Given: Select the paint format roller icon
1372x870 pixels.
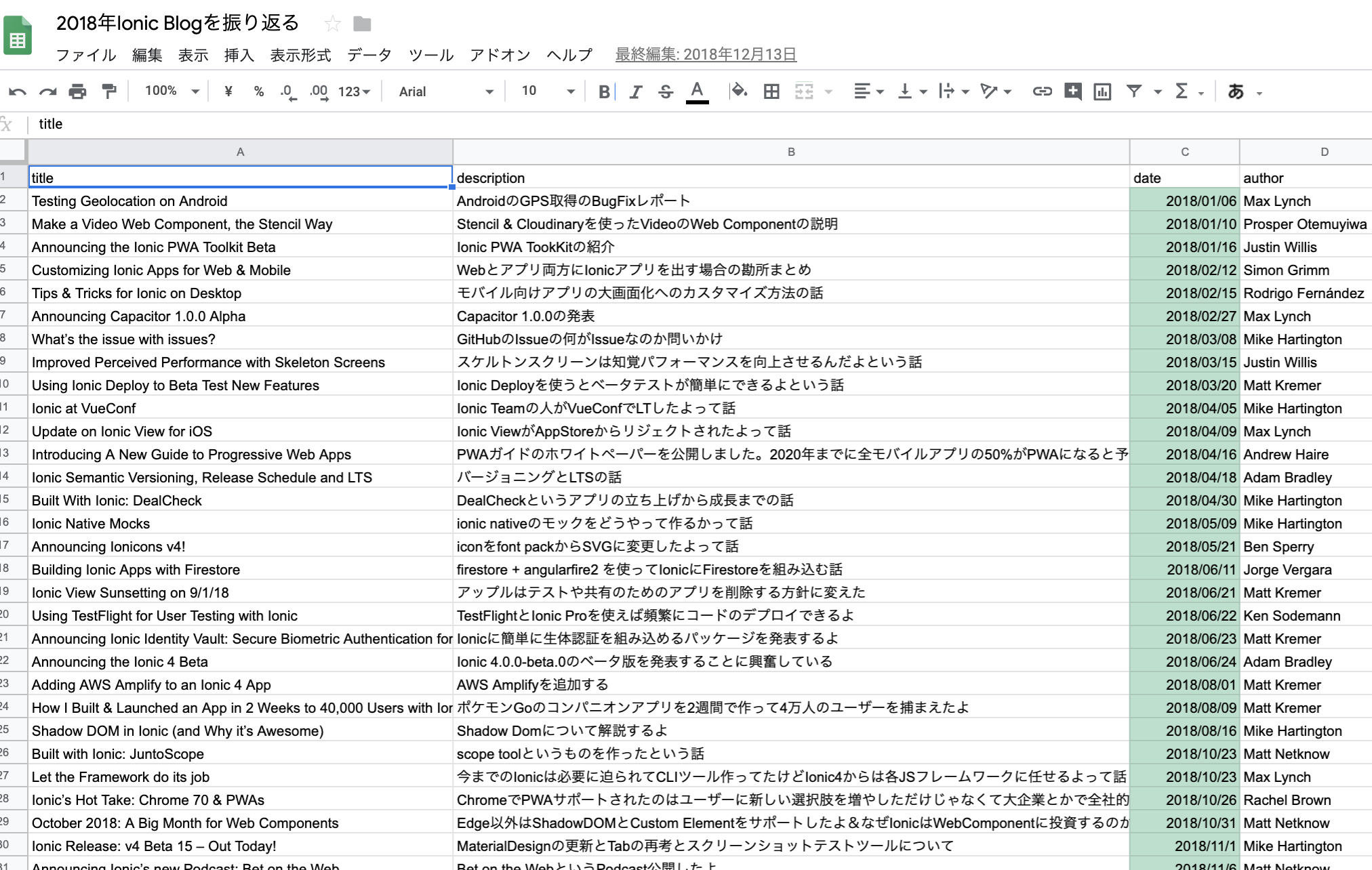Looking at the screenshot, I should (108, 91).
